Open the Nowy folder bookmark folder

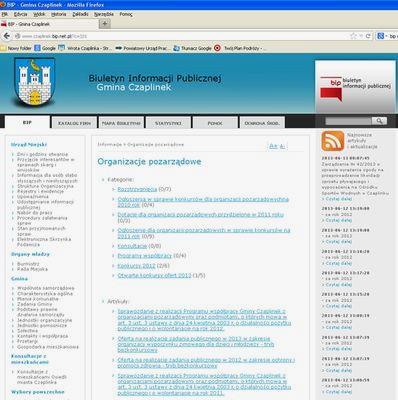coord(16,48)
